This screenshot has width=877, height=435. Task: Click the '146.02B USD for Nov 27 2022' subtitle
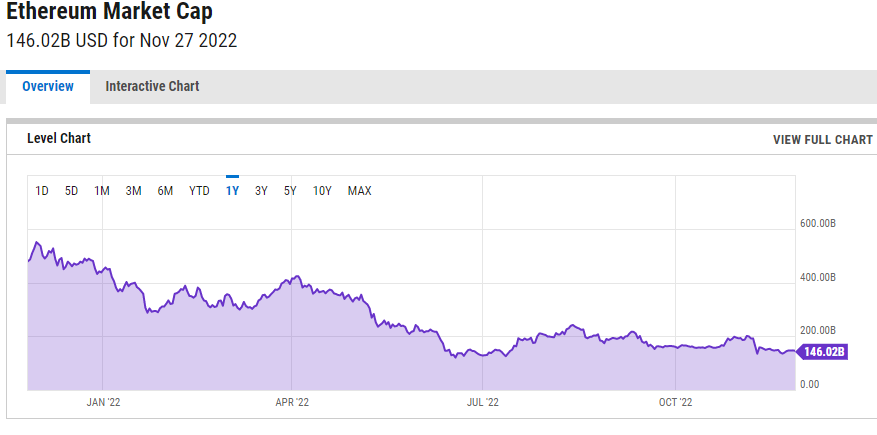(122, 41)
